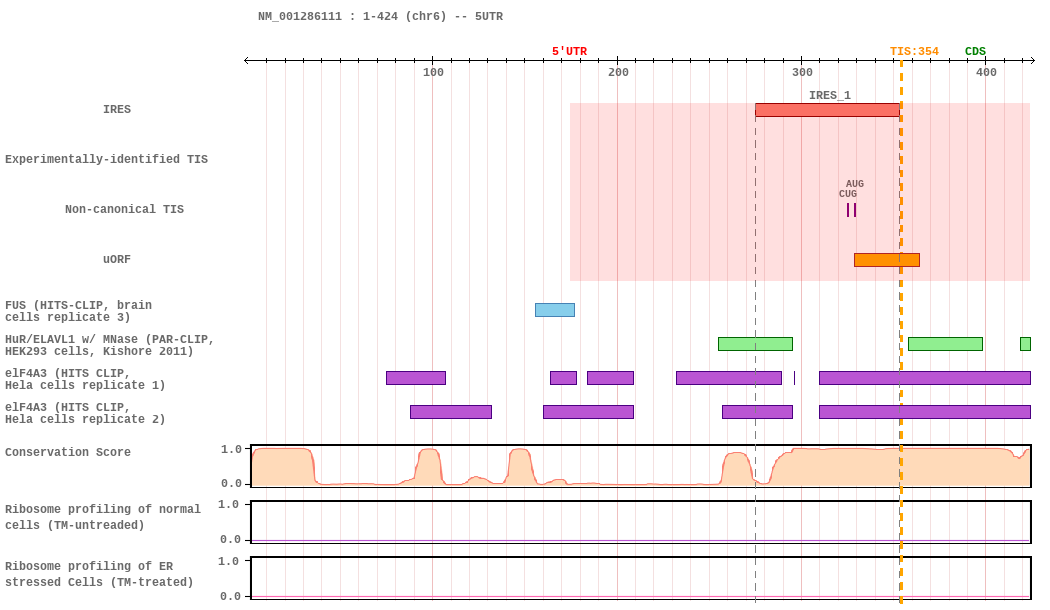Click leftmost eIF4A3 replicate 2 purple block

click(x=451, y=412)
